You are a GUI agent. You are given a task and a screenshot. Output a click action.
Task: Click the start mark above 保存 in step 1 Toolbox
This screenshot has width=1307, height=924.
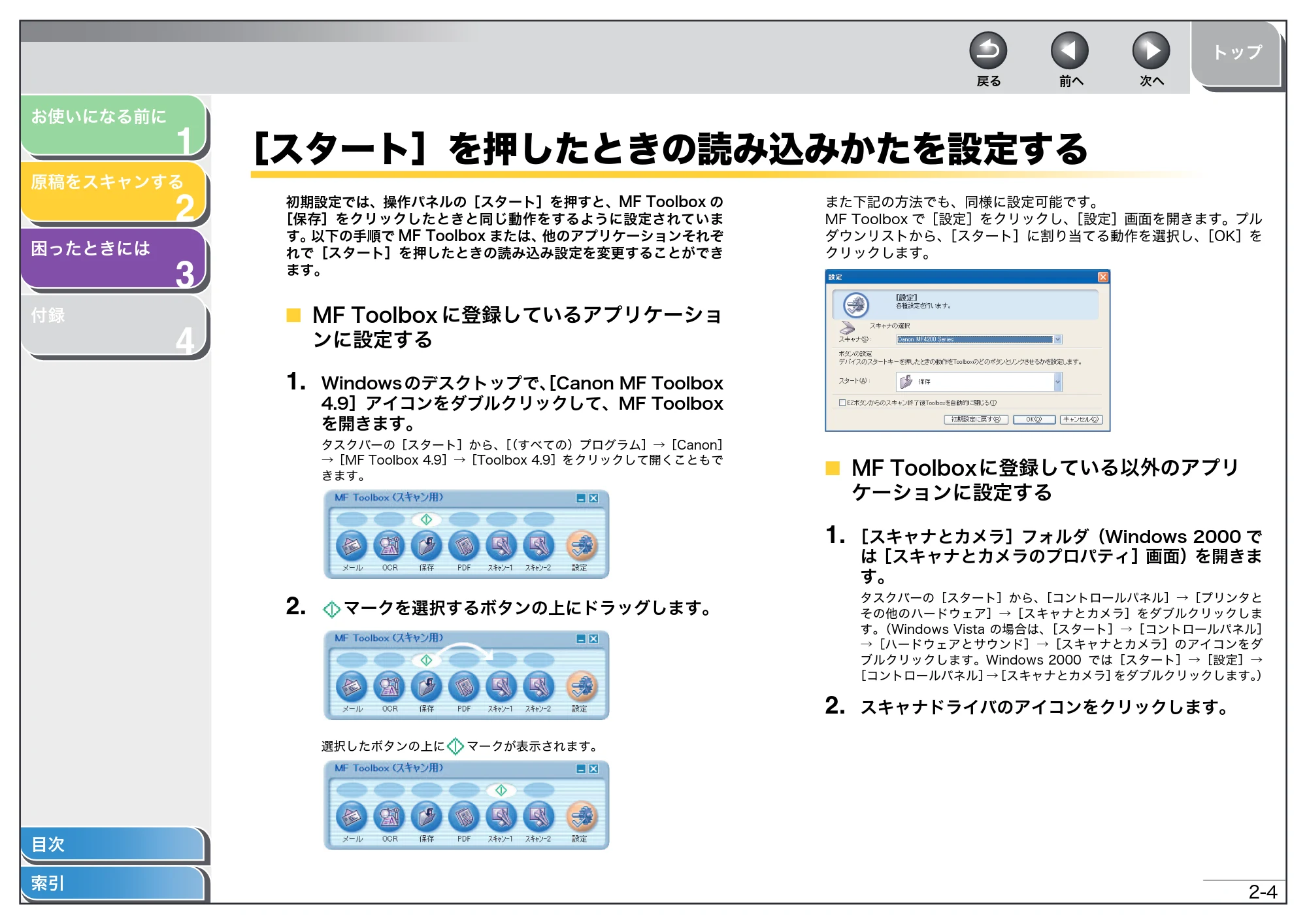pos(426,520)
